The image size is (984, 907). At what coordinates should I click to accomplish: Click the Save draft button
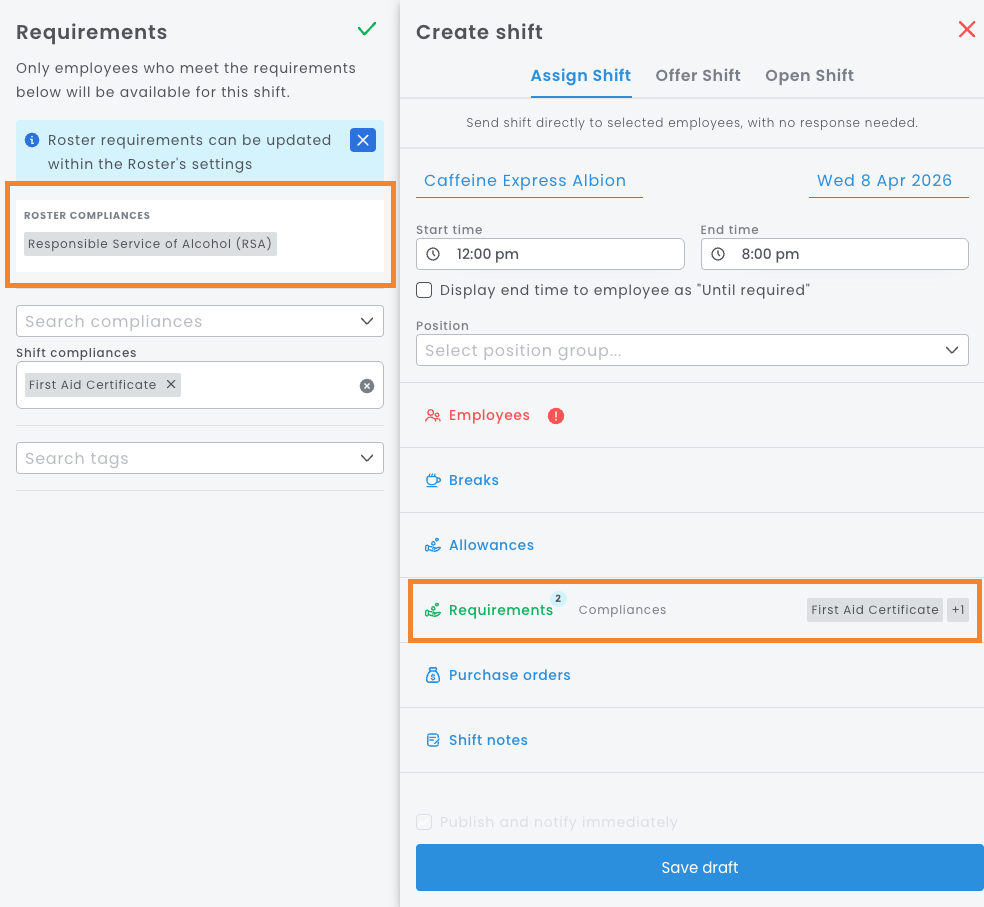click(699, 867)
